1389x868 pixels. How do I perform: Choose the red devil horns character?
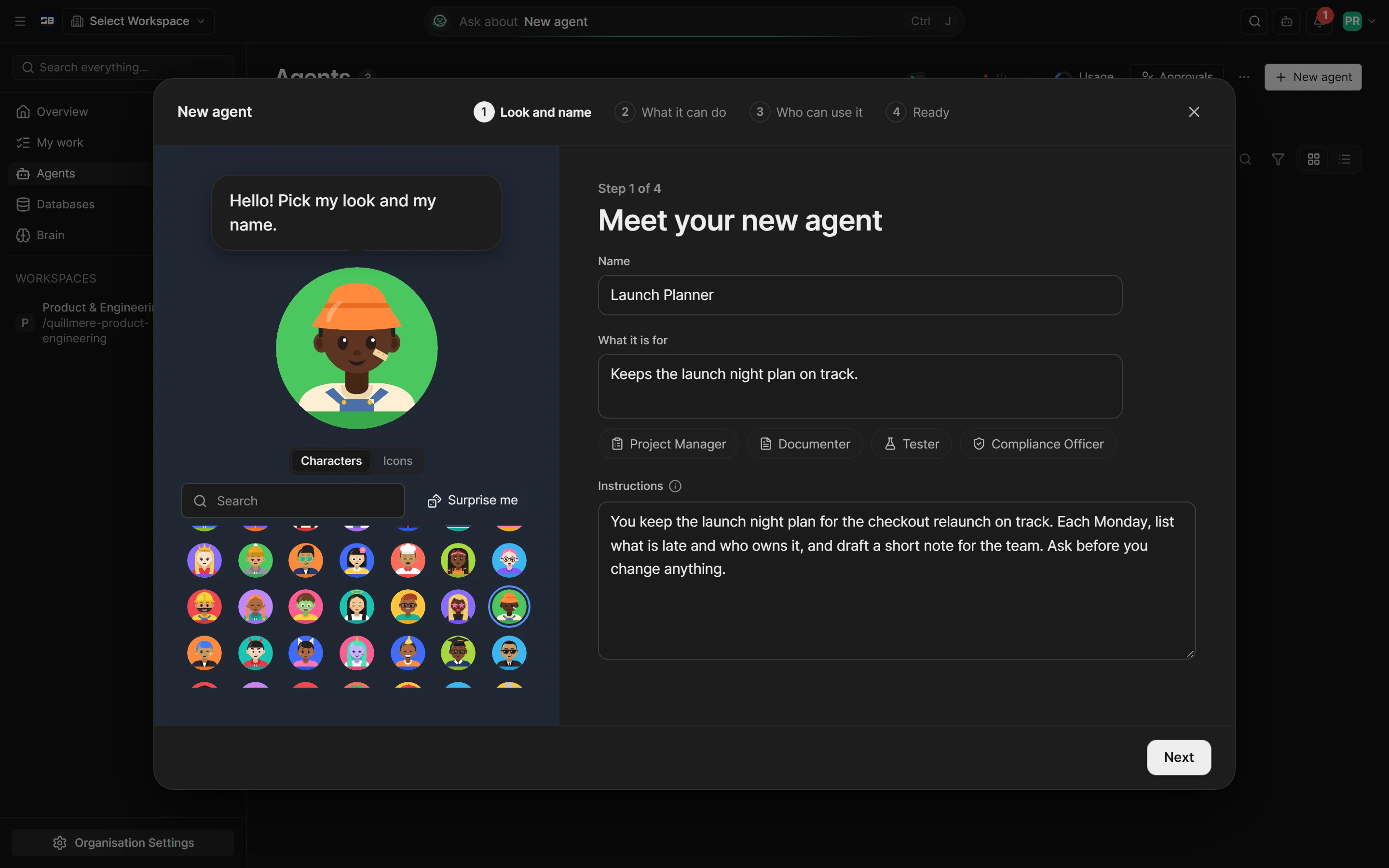pos(256,653)
